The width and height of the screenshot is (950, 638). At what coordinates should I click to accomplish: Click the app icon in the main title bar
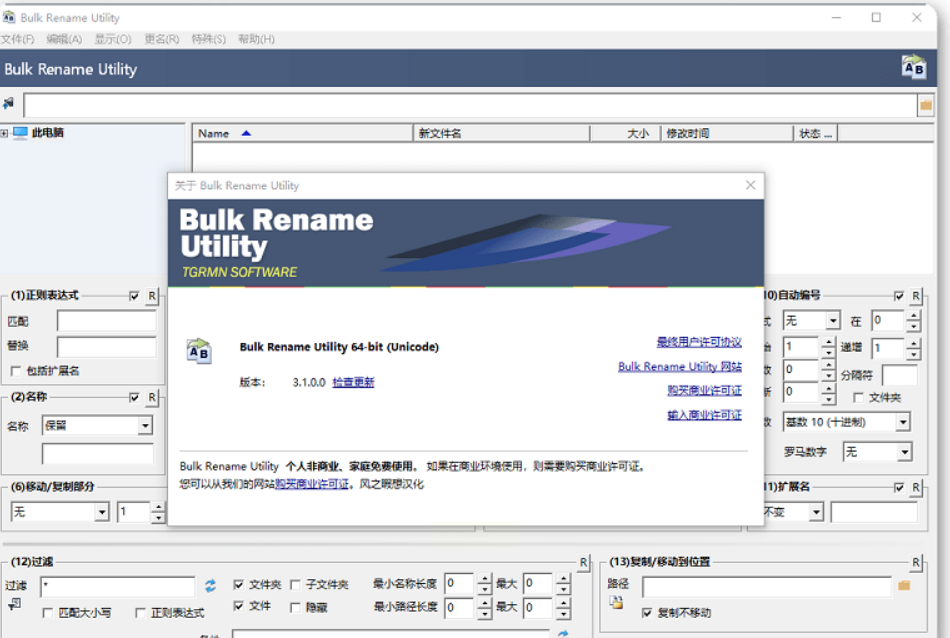[x=8, y=18]
